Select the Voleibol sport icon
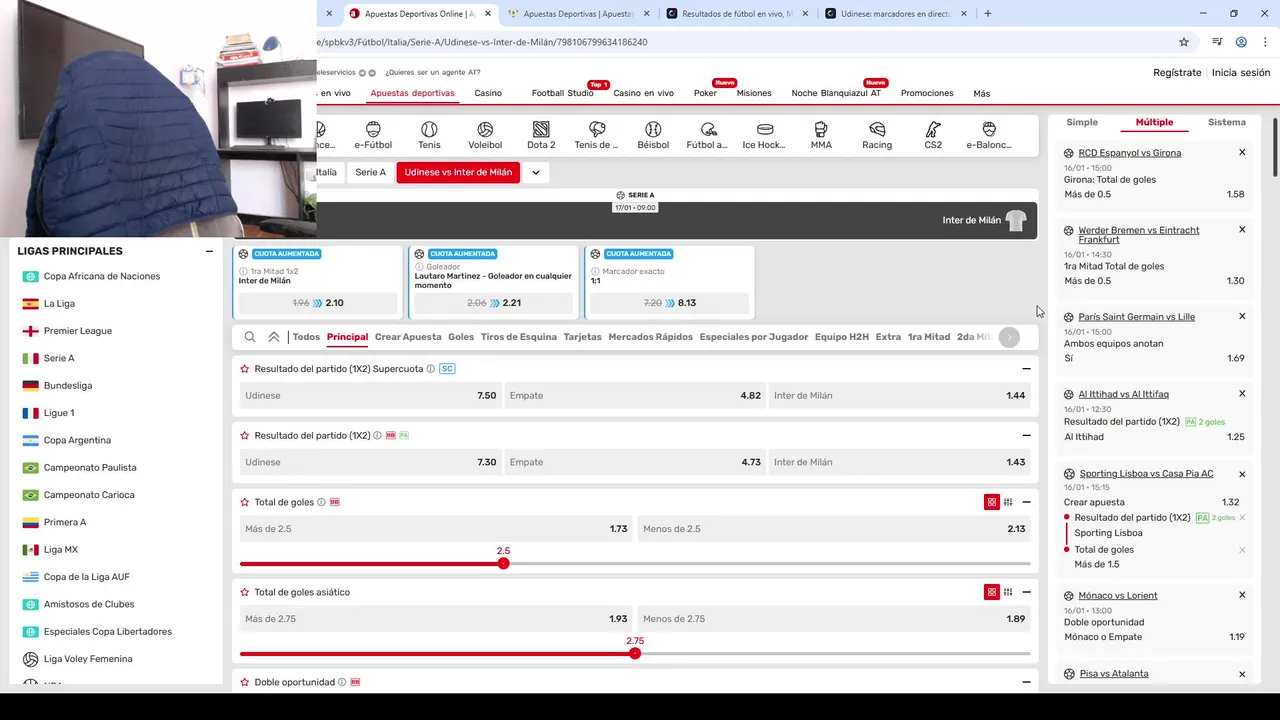 pos(485,135)
